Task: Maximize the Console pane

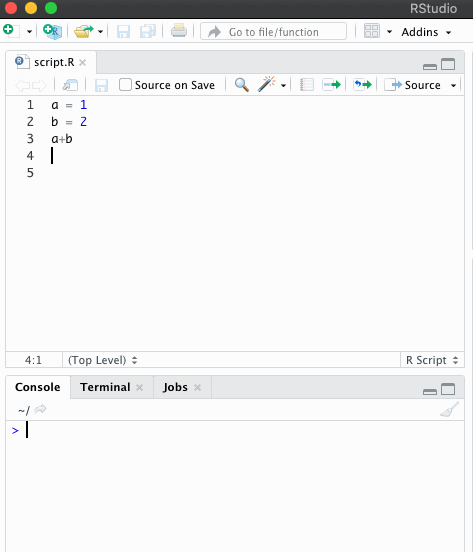Action: coord(448,389)
